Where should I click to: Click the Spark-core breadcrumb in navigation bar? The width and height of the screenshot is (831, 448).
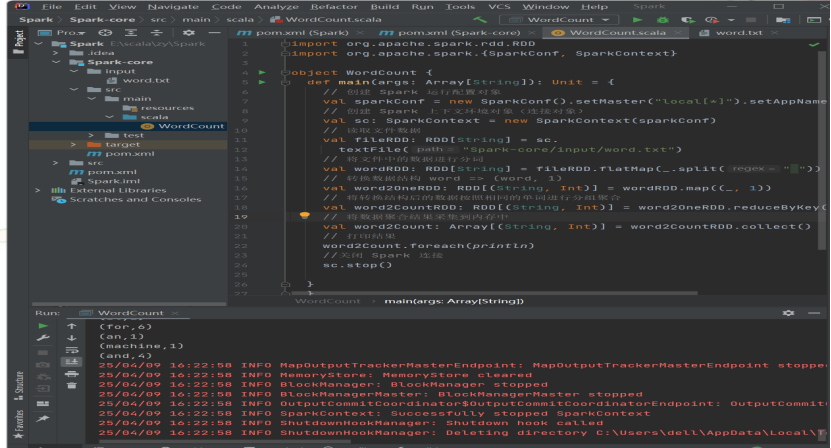click(x=102, y=20)
